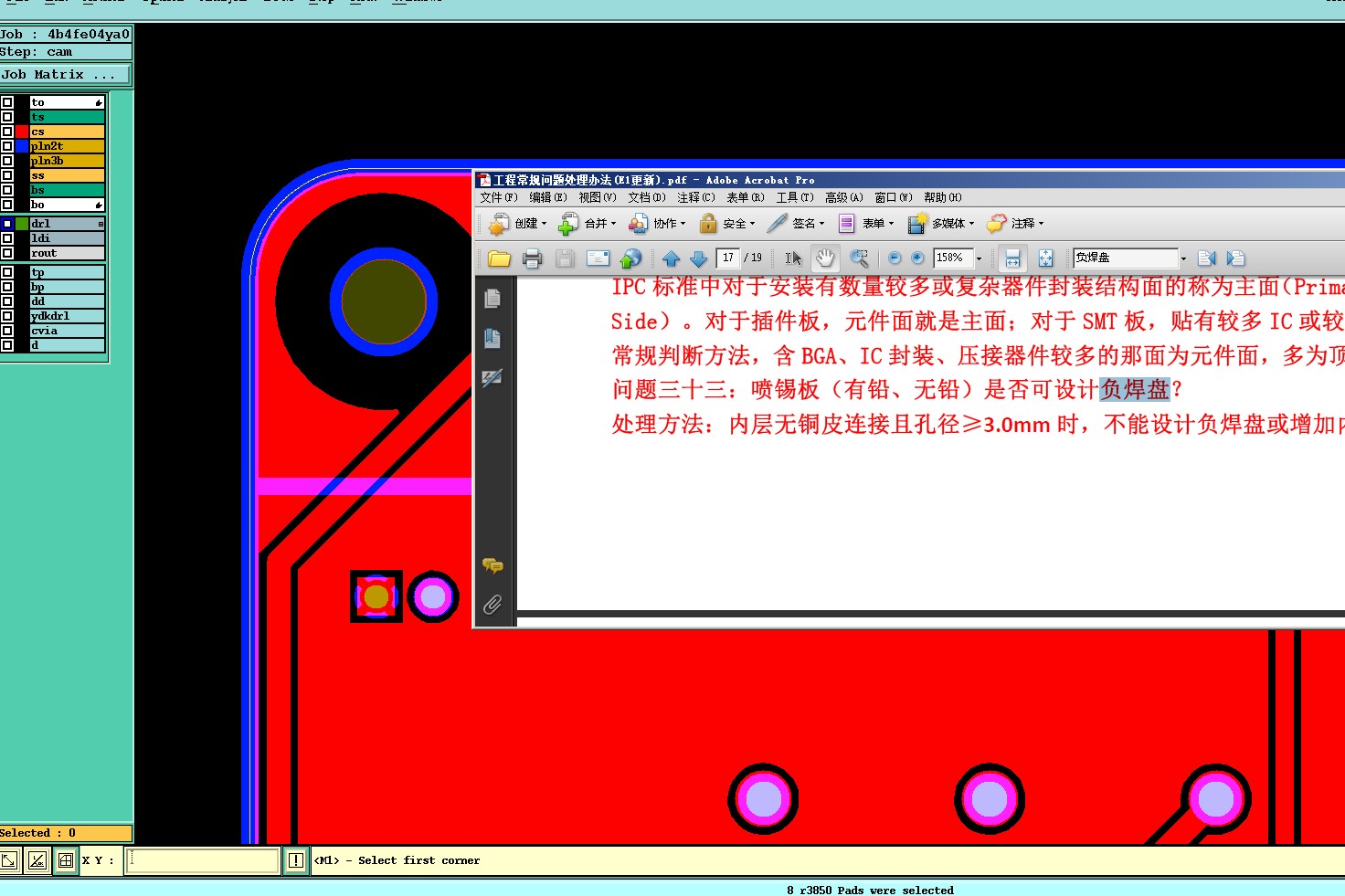Select the ldi layer name row
The width and height of the screenshot is (1345, 896).
coord(68,238)
